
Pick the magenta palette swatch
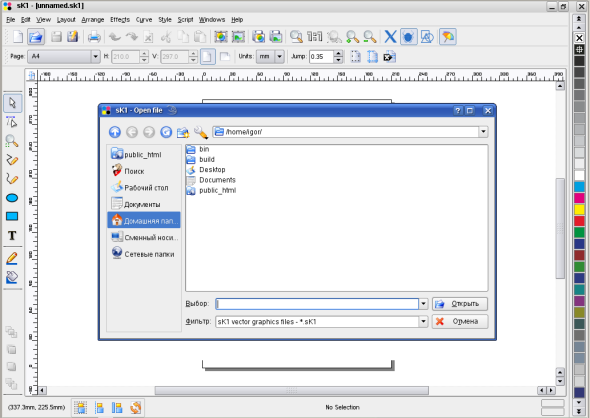(579, 198)
